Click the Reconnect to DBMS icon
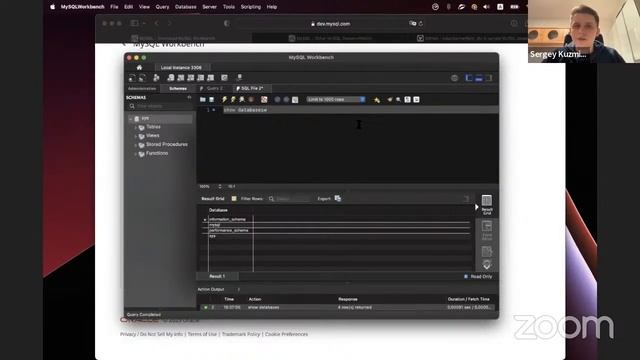Image resolution: width=640 pixels, height=360 pixels. (239, 78)
